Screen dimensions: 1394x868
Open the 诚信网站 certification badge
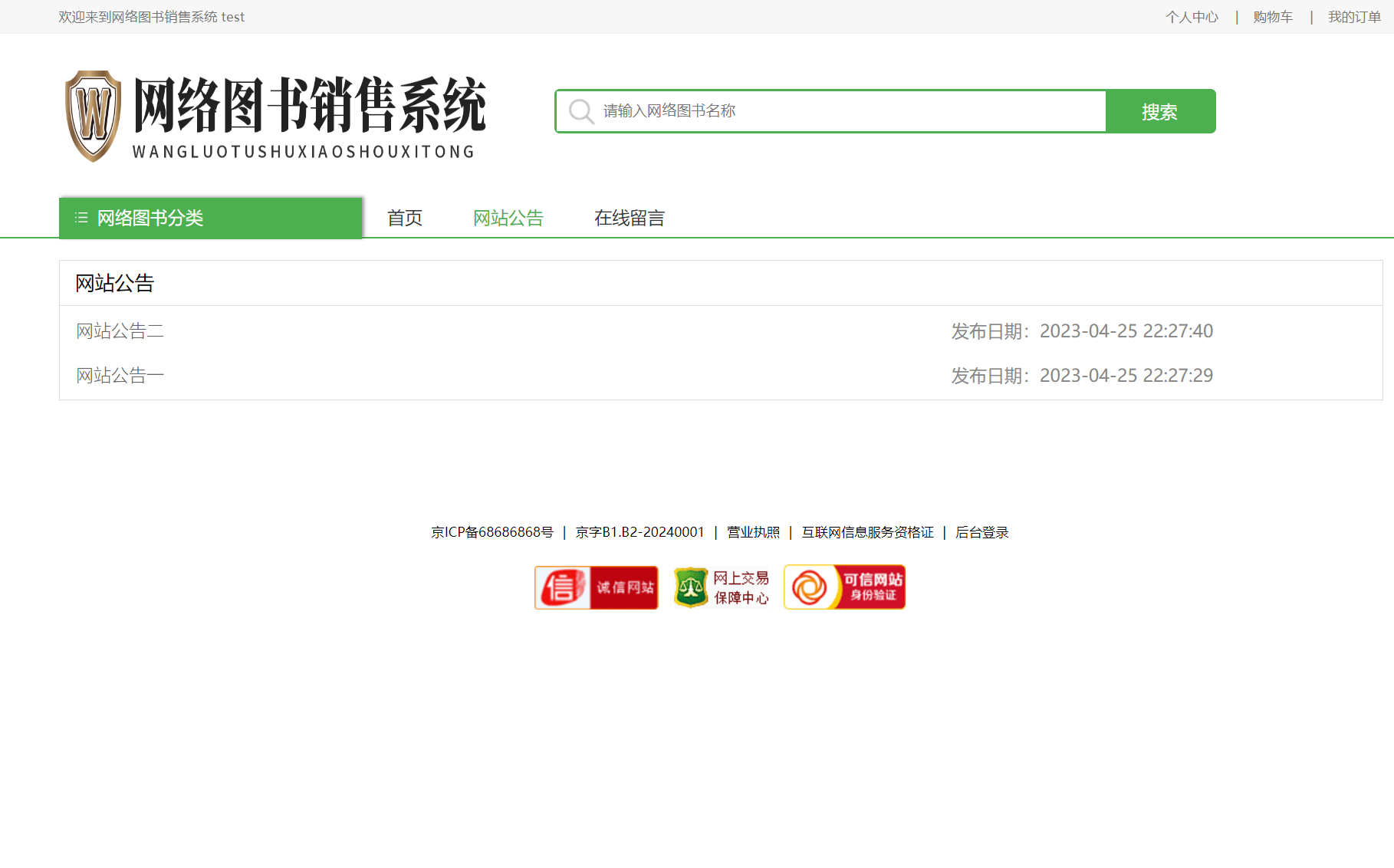596,587
